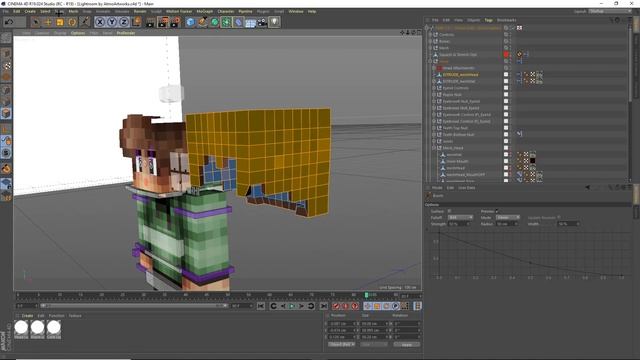Image resolution: width=640 pixels, height=360 pixels.
Task: Toggle Position keyframe channel button in timeline
Action: click(x=367, y=306)
